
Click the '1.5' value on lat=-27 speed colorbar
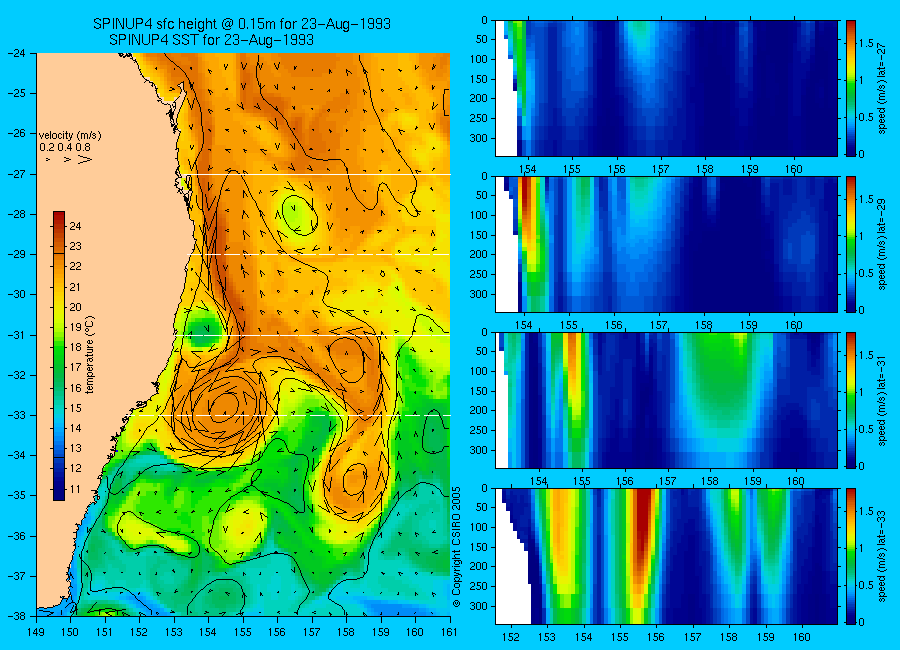pos(867,44)
